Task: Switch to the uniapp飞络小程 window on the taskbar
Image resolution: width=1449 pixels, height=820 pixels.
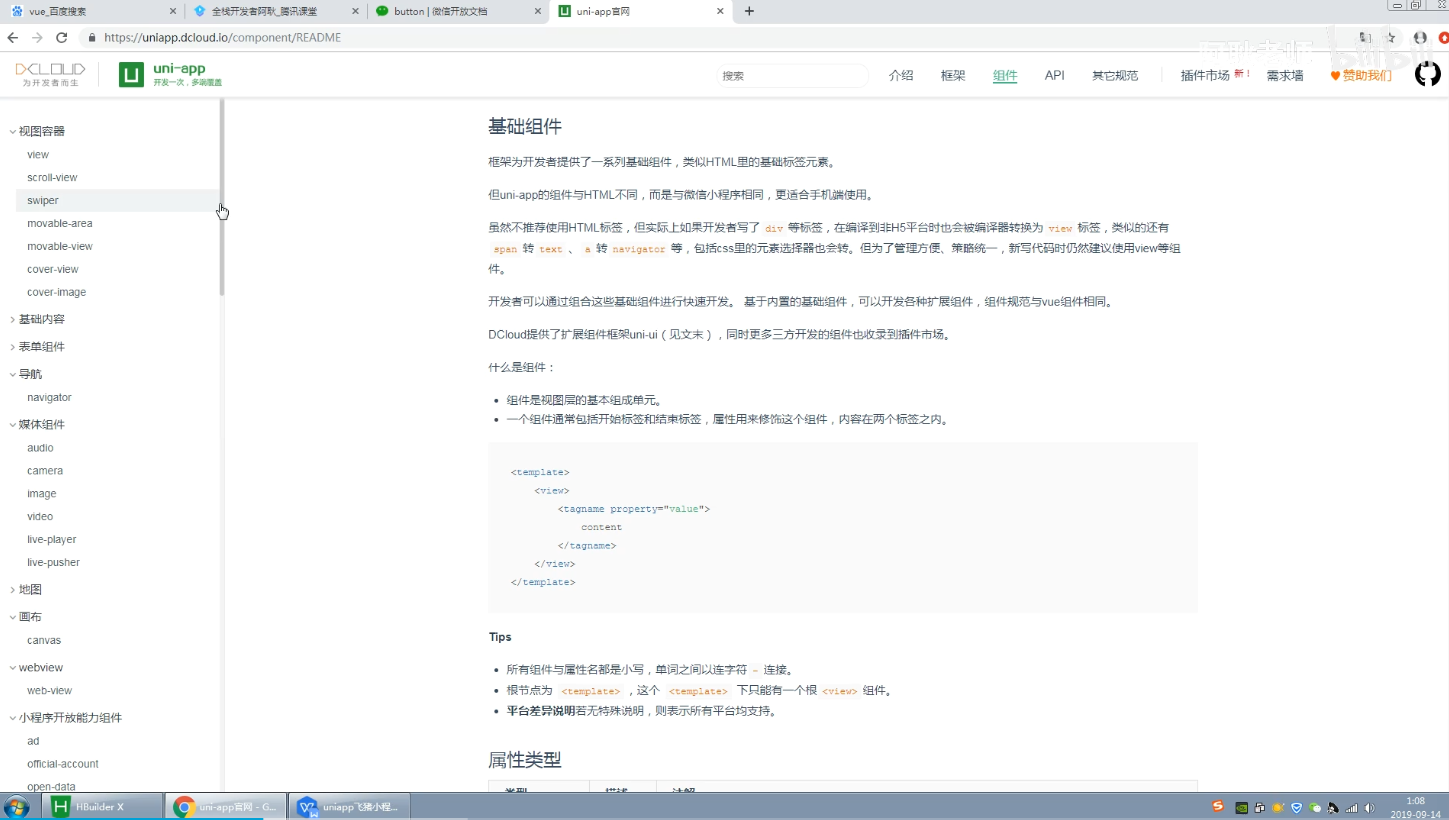Action: (x=348, y=806)
